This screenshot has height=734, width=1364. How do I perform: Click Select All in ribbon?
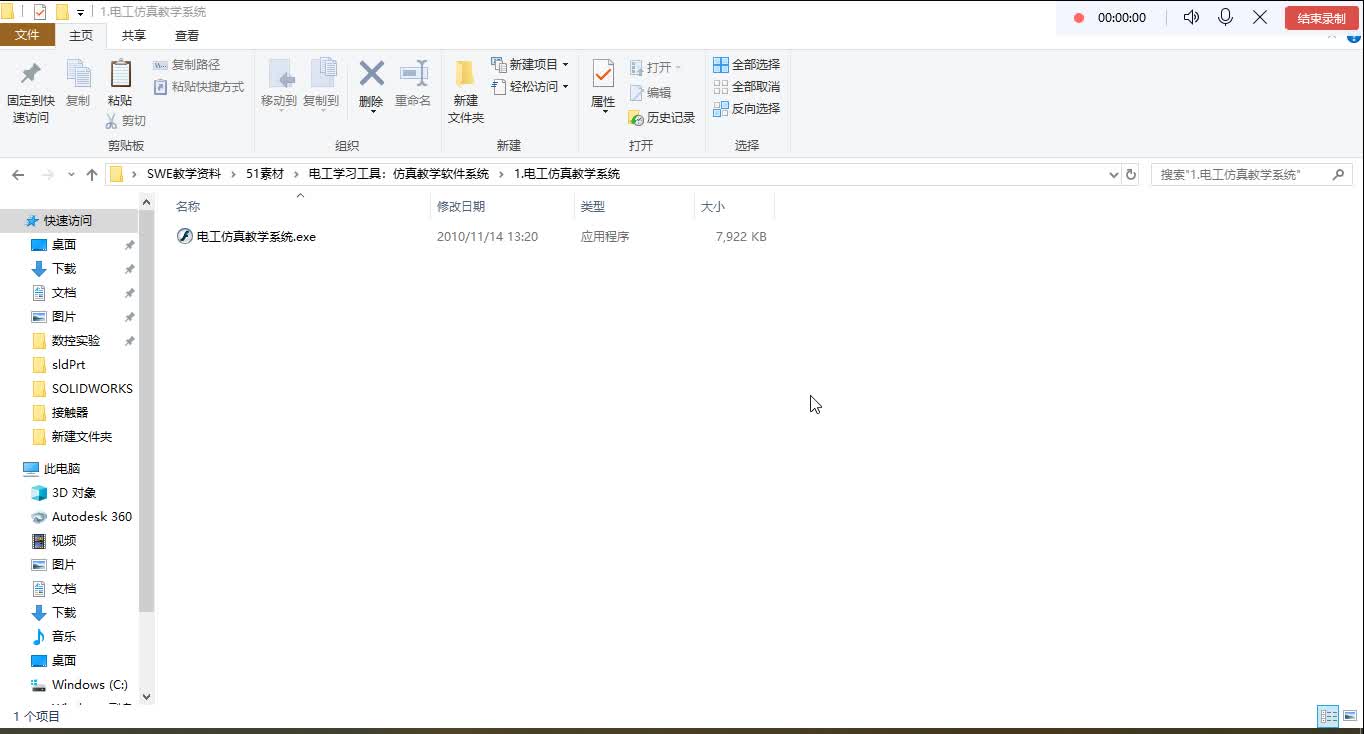(x=746, y=64)
